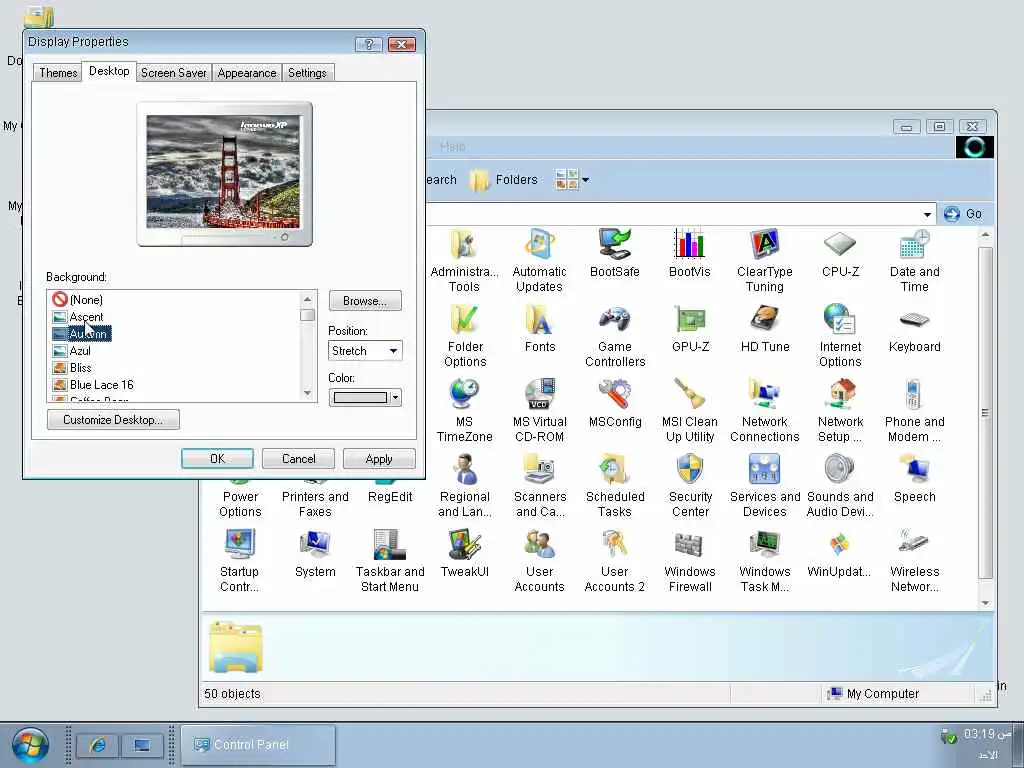Viewport: 1024px width, 768px height.
Task: Click Go button beside address bar
Action: point(963,214)
